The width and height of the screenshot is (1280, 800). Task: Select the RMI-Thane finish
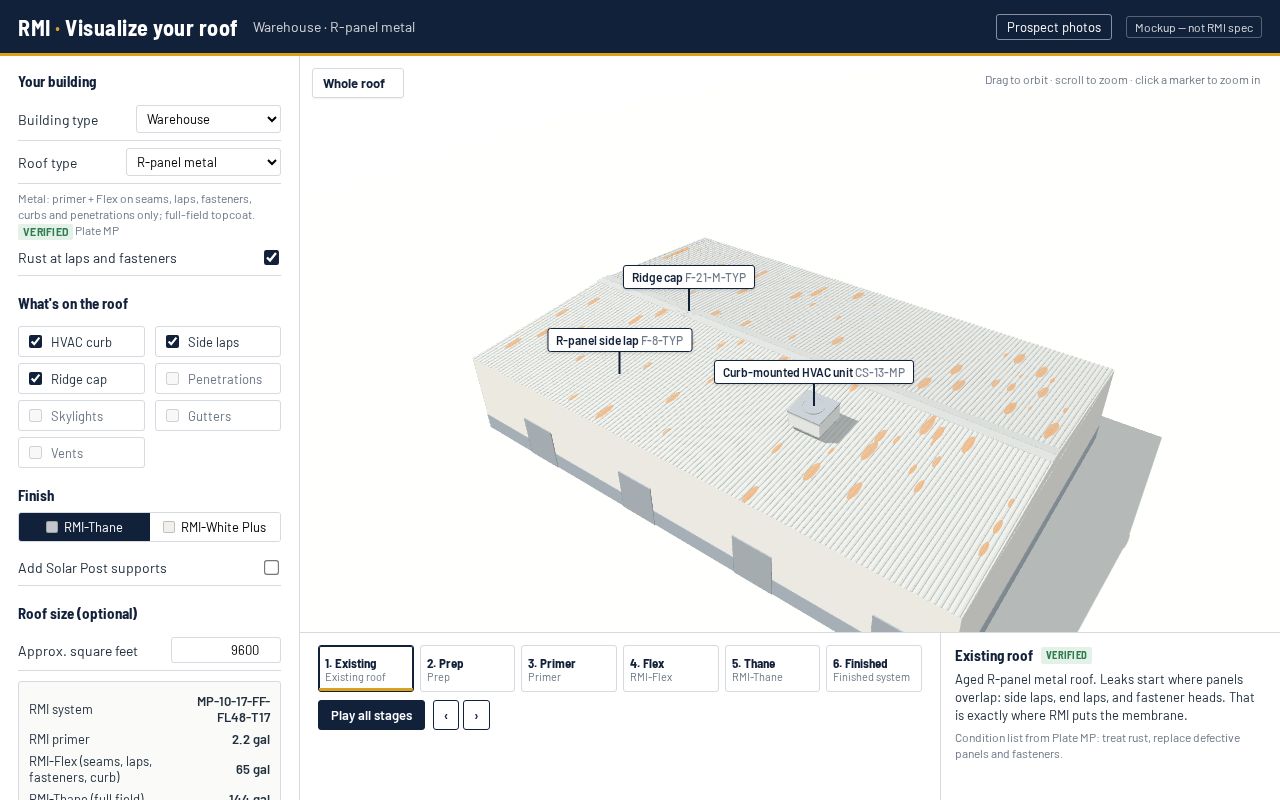(x=84, y=527)
